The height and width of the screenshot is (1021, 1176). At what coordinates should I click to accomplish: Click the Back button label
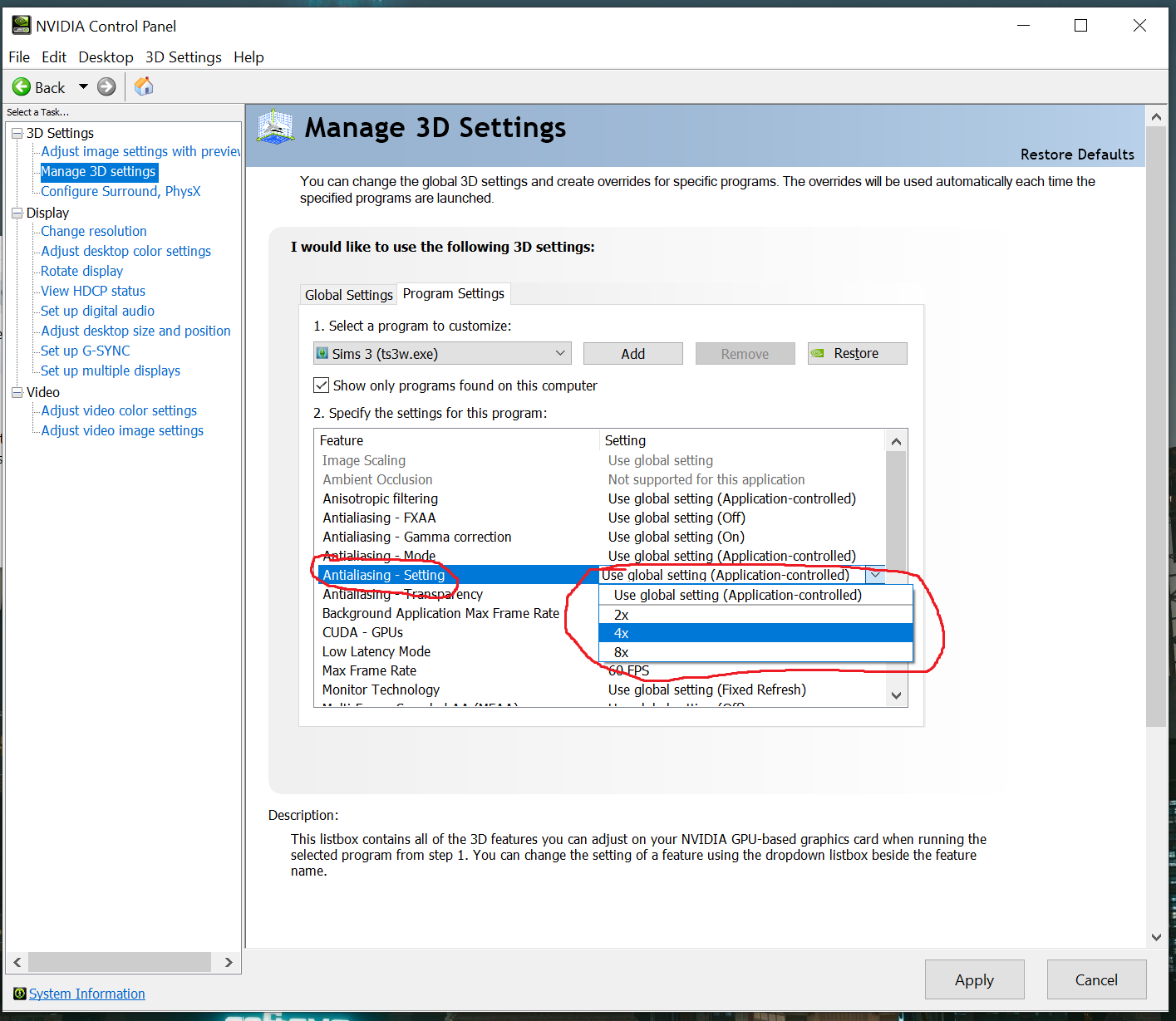(x=50, y=87)
